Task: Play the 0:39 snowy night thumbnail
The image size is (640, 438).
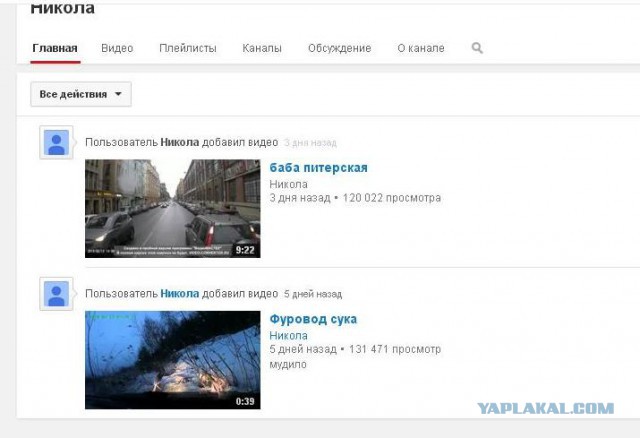Action: 173,360
